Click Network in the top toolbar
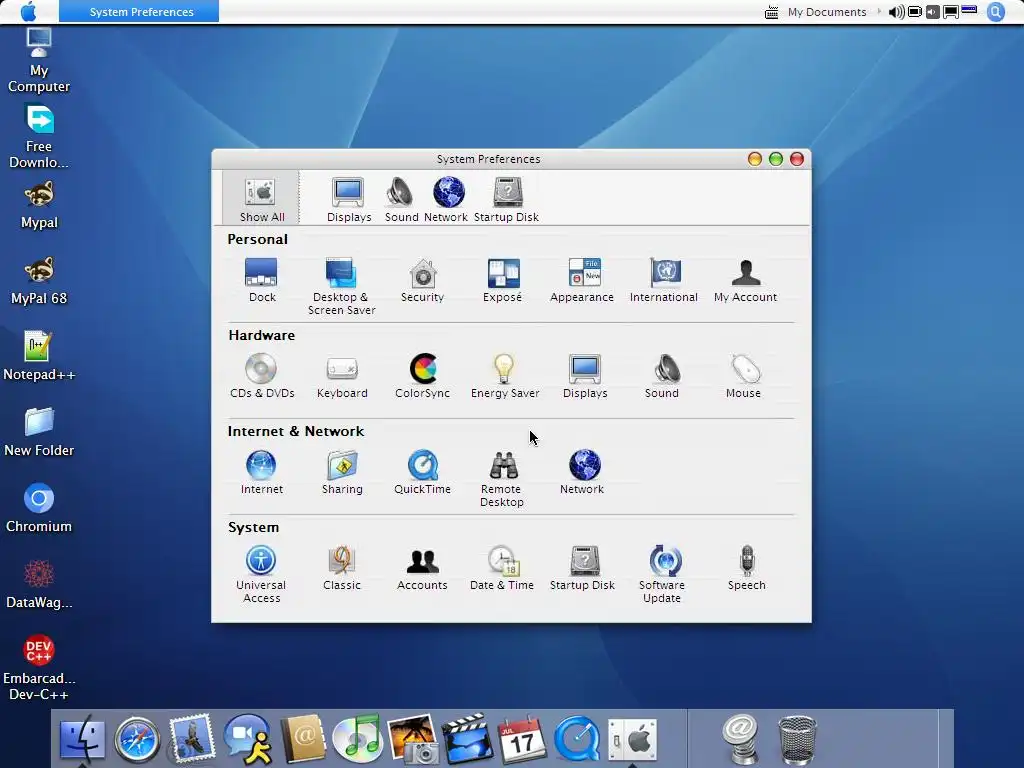1024x768 pixels. [447, 200]
